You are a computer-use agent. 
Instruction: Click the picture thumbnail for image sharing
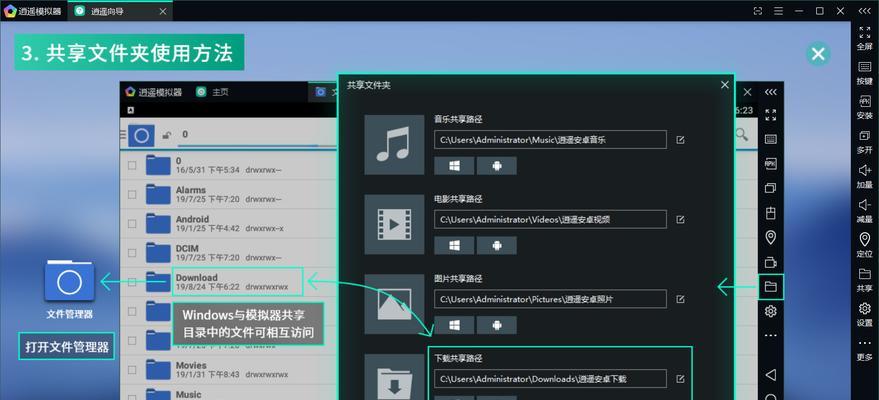pos(394,304)
